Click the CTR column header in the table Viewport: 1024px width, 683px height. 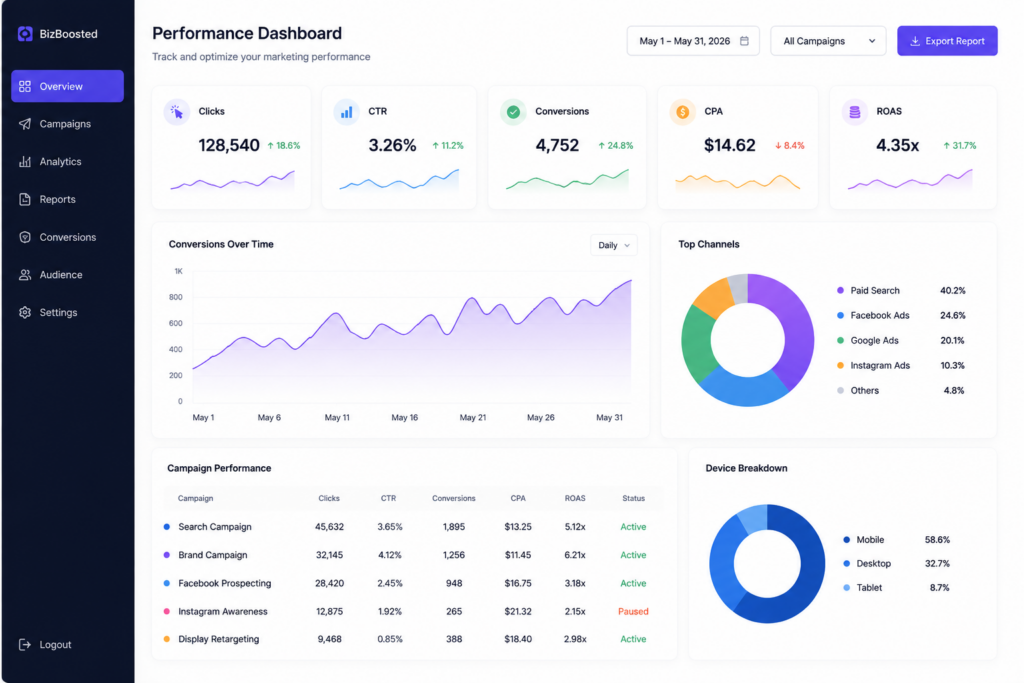[389, 498]
